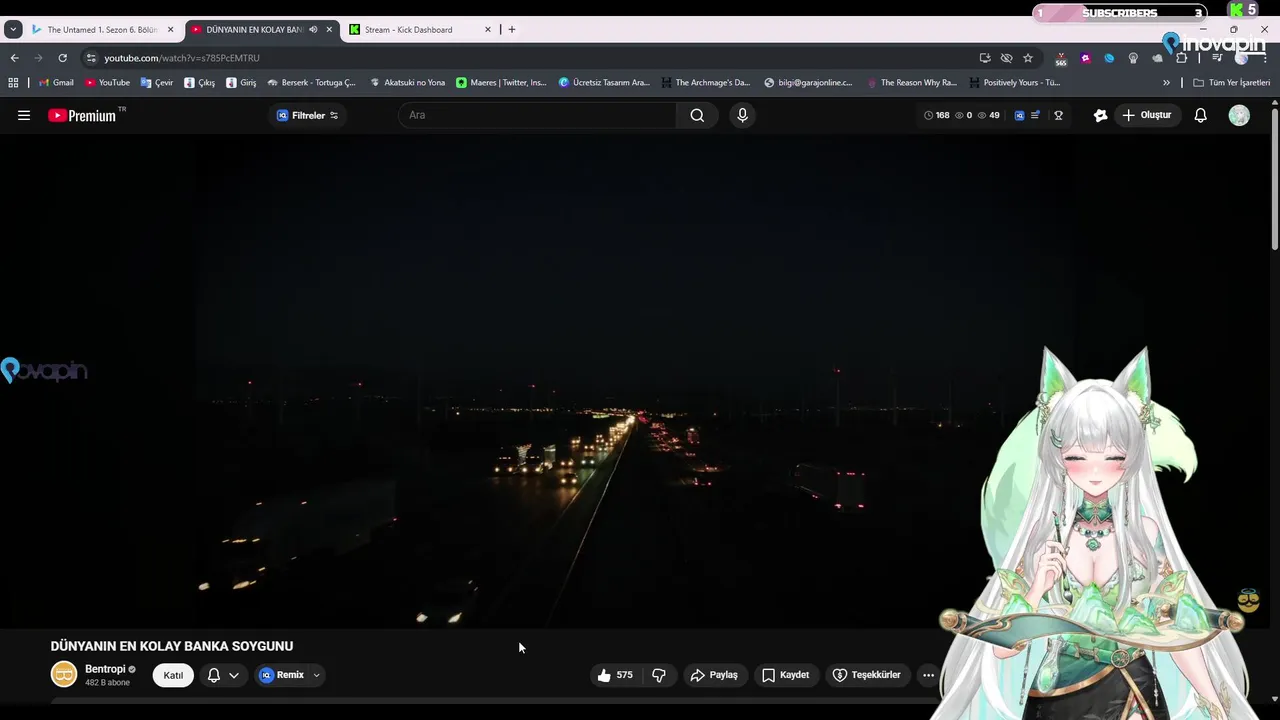Bookmark this page with star icon

pyautogui.click(x=1028, y=58)
